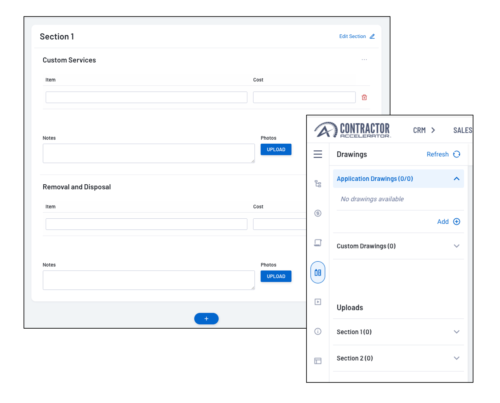The width and height of the screenshot is (500, 403).
Task: Click the Removal and Disposal heading
Action: coord(77,187)
